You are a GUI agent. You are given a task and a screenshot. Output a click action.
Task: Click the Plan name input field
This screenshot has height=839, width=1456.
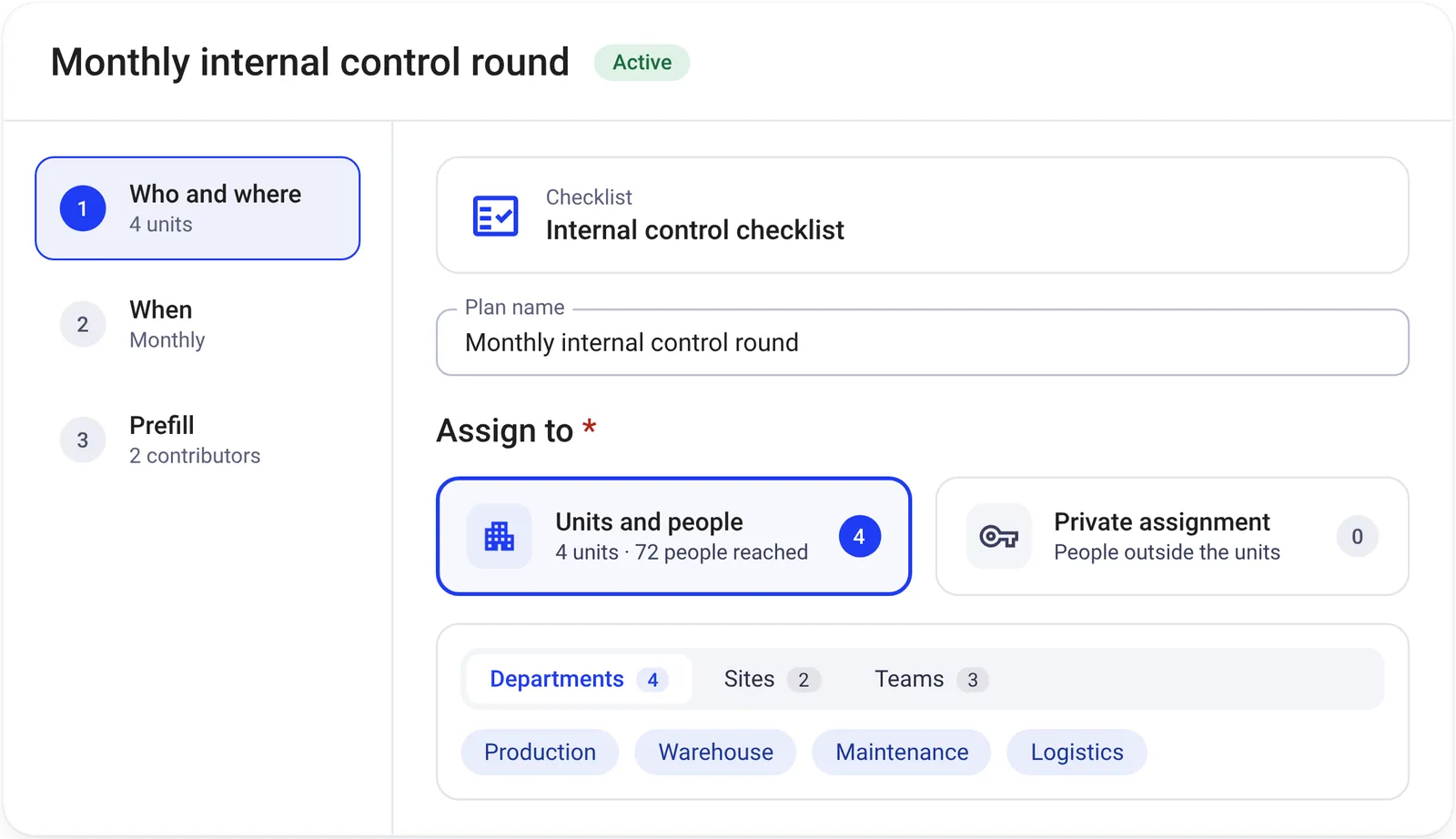(923, 342)
